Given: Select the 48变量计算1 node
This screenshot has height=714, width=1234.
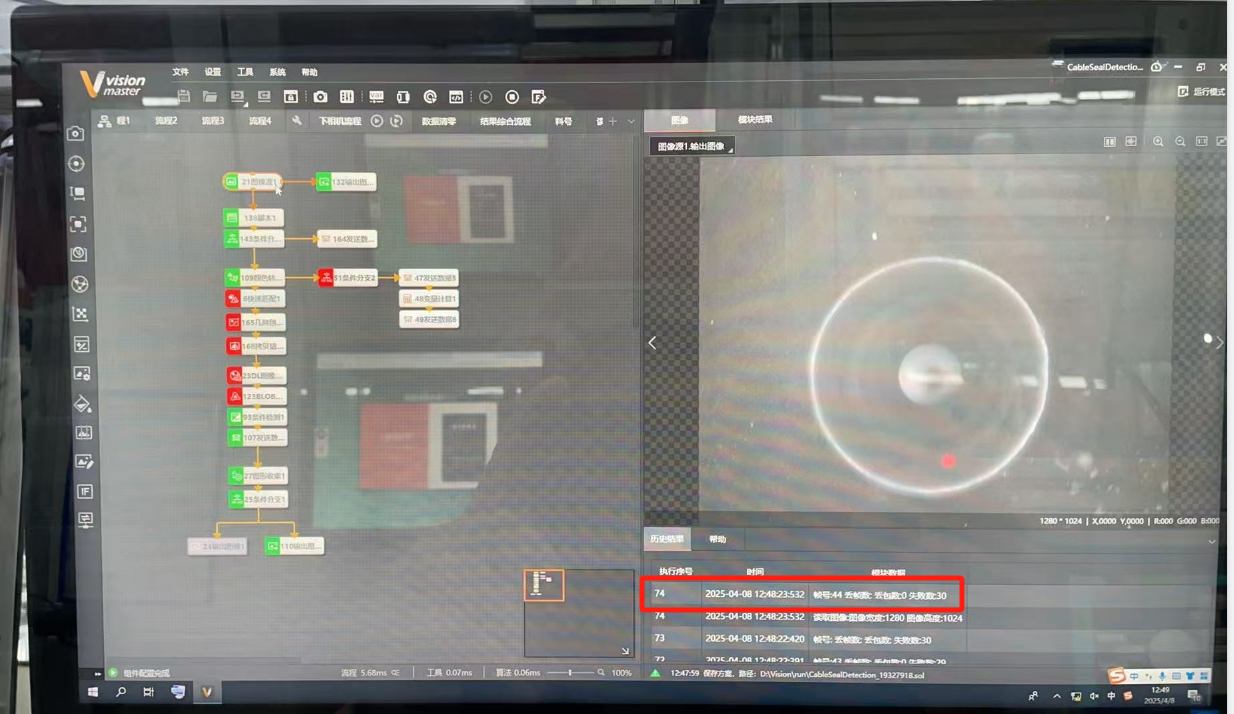Looking at the screenshot, I should pyautogui.click(x=429, y=298).
